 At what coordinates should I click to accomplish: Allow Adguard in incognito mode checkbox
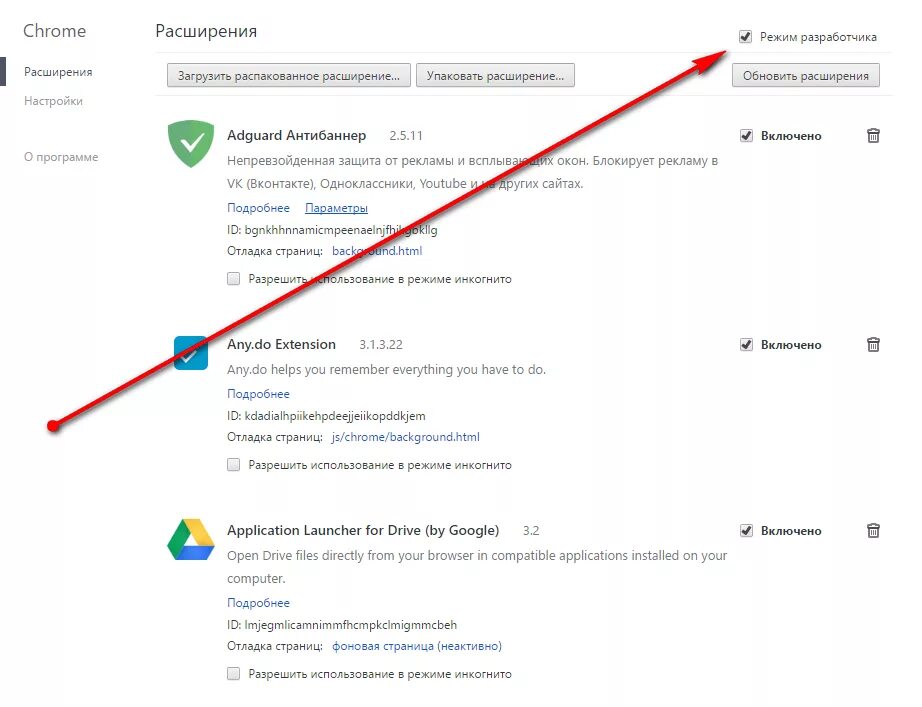click(x=233, y=279)
